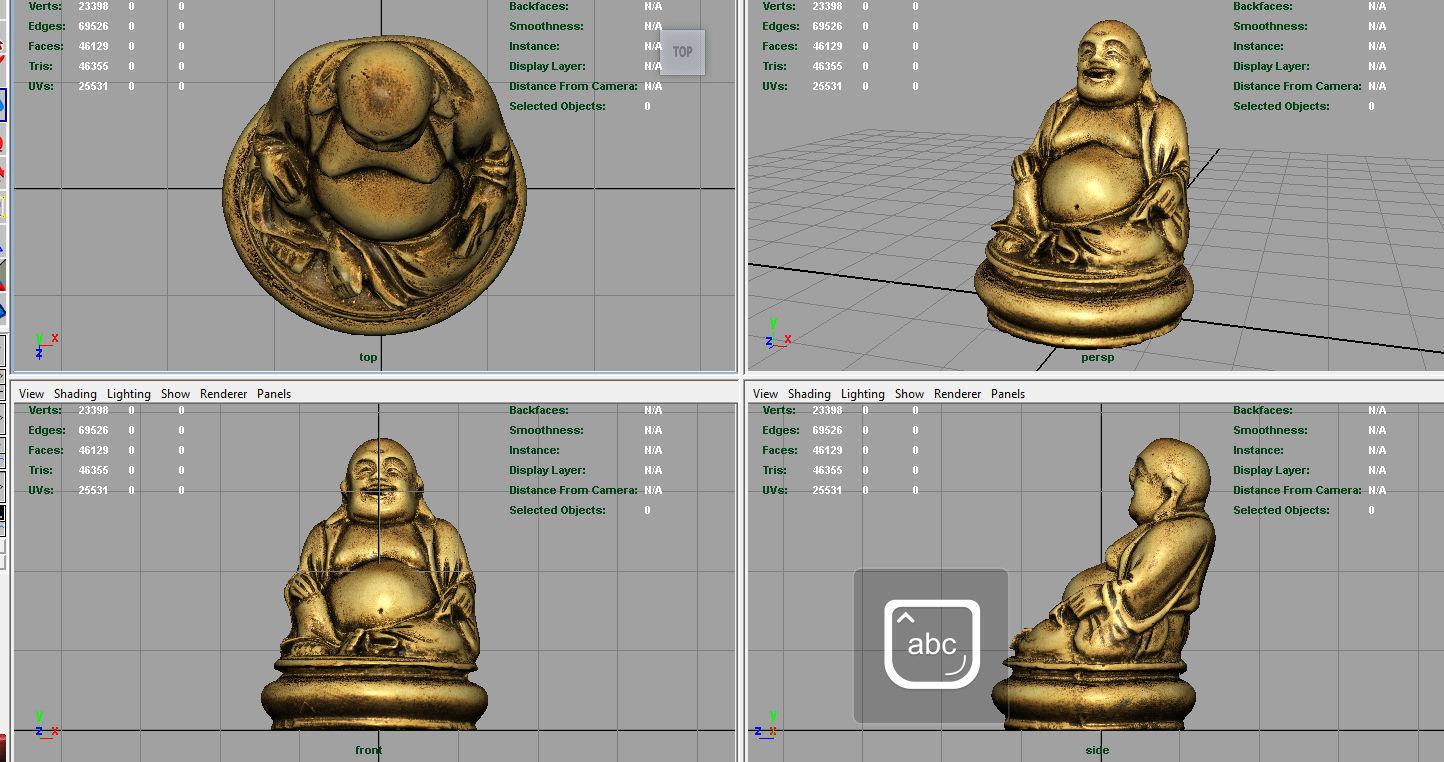The height and width of the screenshot is (762, 1444).
Task: Open Lighting menu of the side panel
Action: [x=863, y=394]
